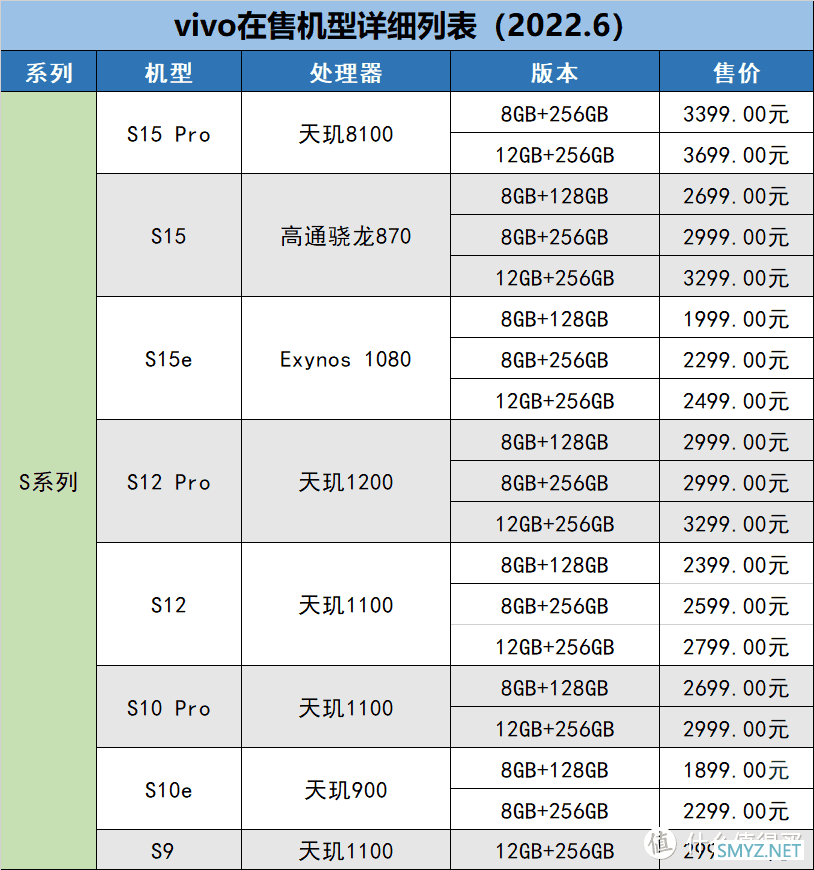Image resolution: width=814 pixels, height=870 pixels.
Task: Click the 8GB+128GB version priced 2399.00元
Action: point(555,564)
